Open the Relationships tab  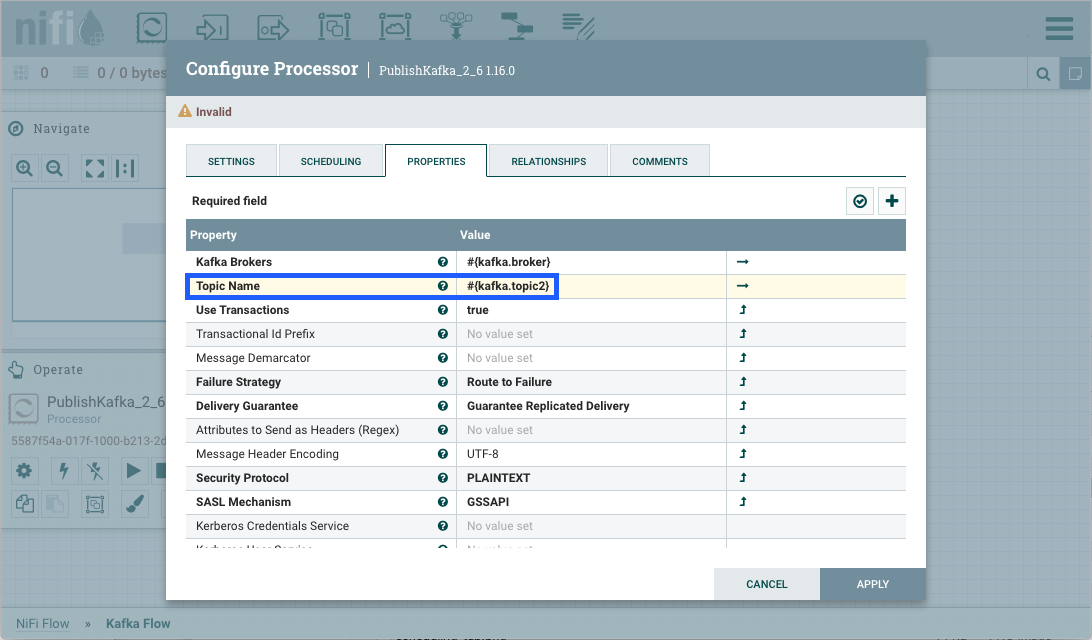[x=548, y=161]
